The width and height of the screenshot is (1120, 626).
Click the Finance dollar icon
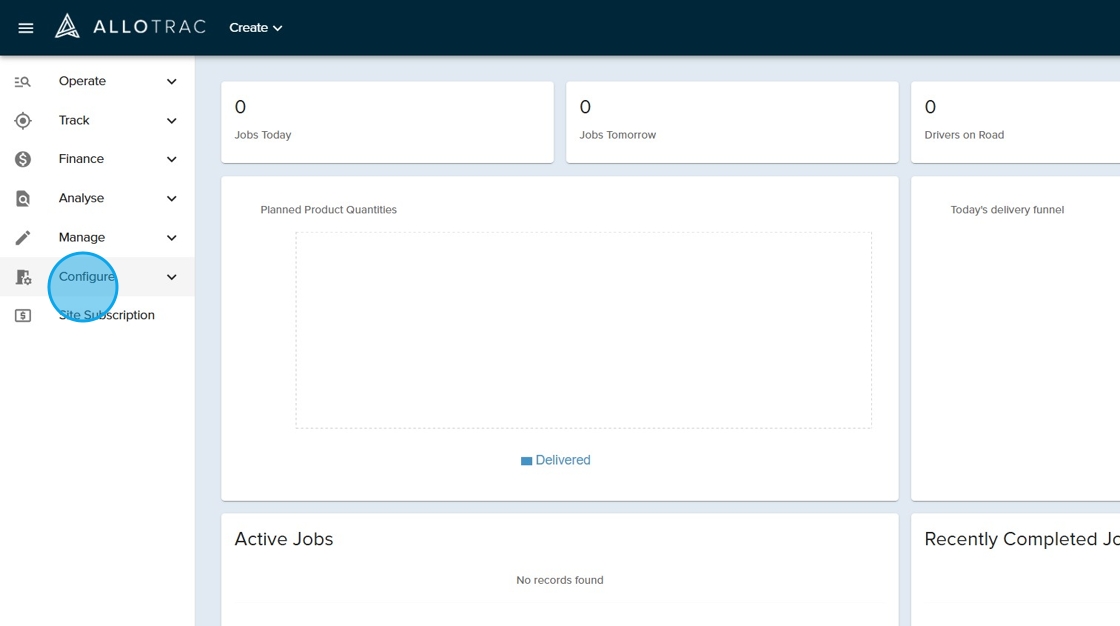pyautogui.click(x=23, y=160)
